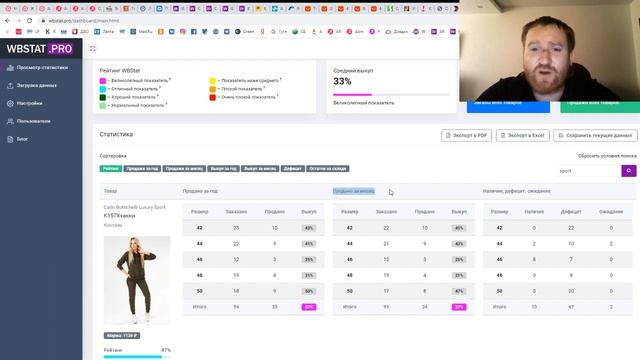The width and height of the screenshot is (640, 360).
Task: Click the Рейтинг WBStat legend title
Action: (x=120, y=71)
